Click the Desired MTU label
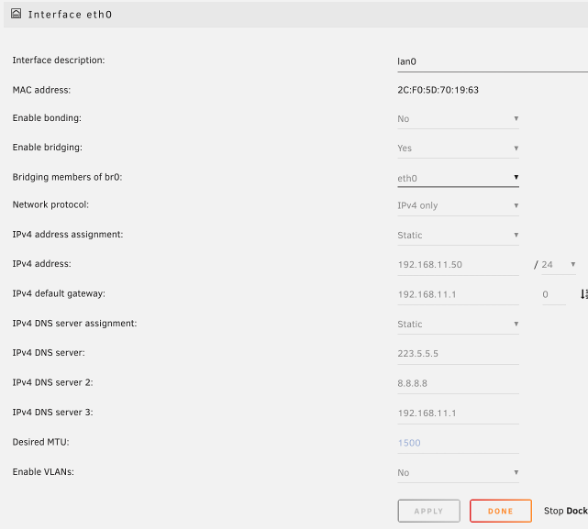Viewport: 588px width, 530px height. [x=40, y=442]
